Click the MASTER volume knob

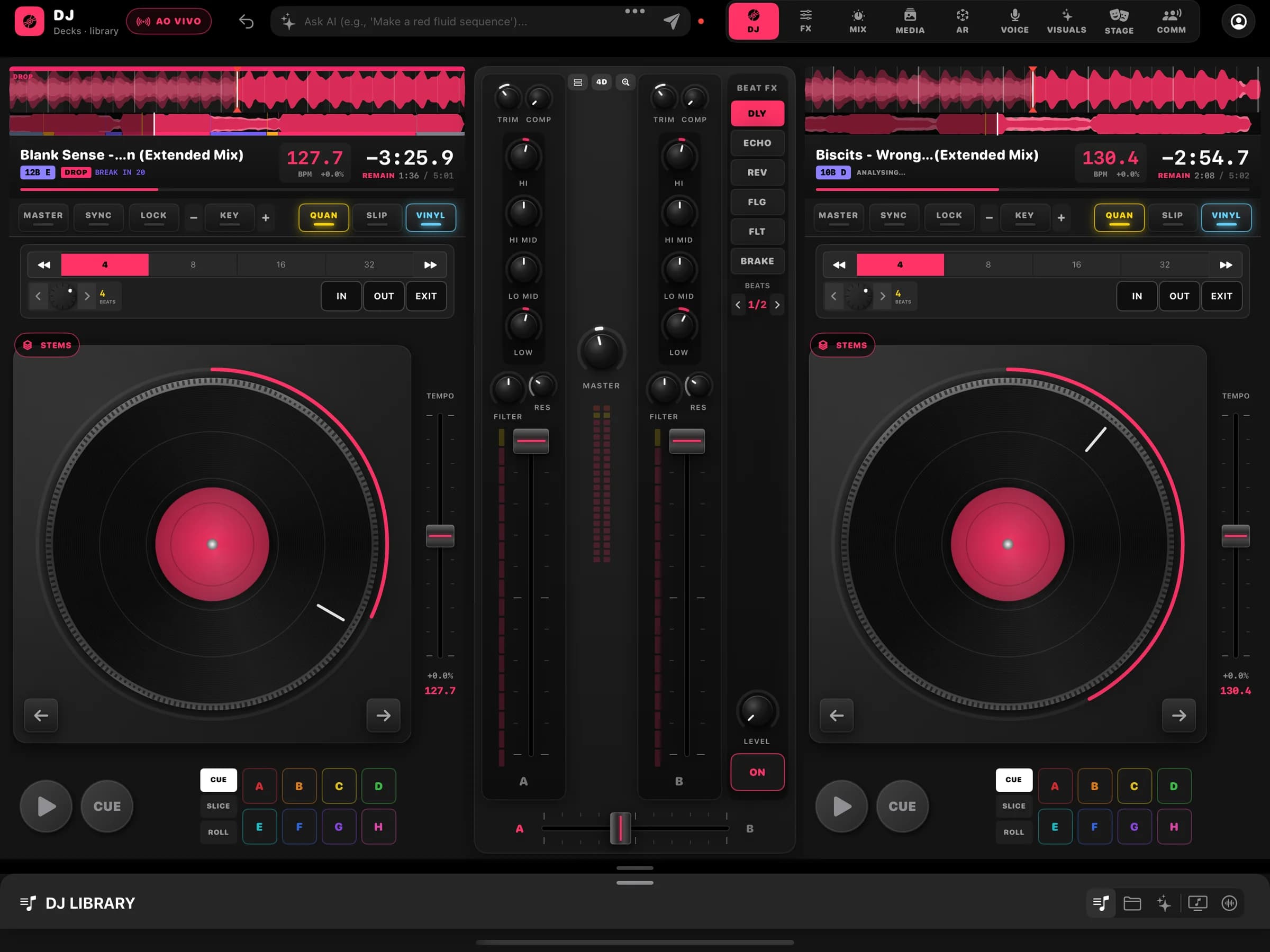point(601,350)
